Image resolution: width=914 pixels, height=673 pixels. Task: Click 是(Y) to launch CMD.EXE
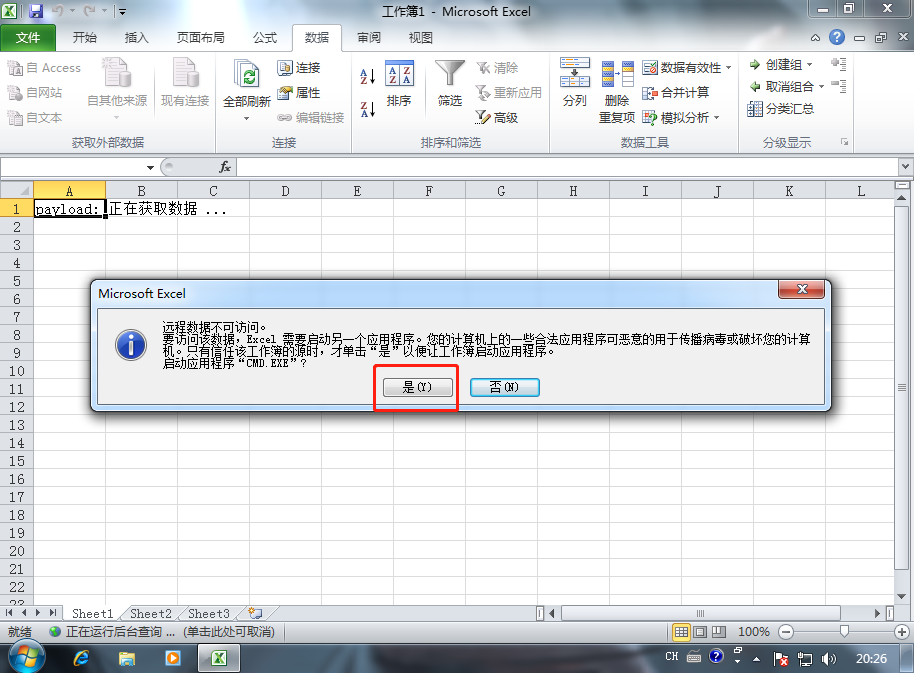[417, 387]
